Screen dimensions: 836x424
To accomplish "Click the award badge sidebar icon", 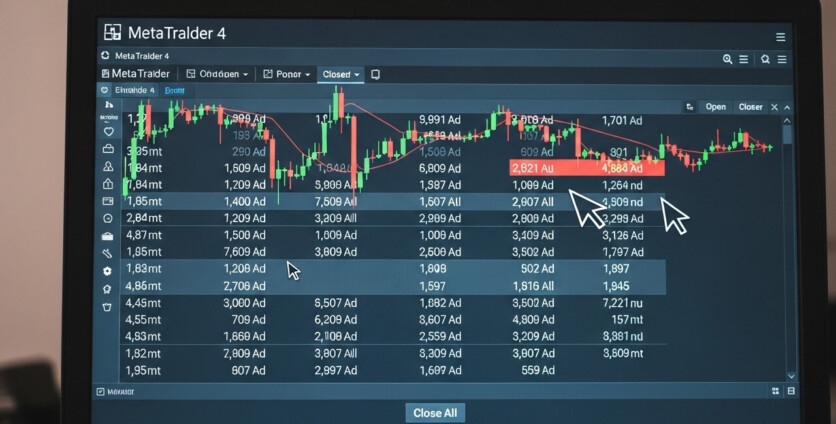I will (x=107, y=289).
